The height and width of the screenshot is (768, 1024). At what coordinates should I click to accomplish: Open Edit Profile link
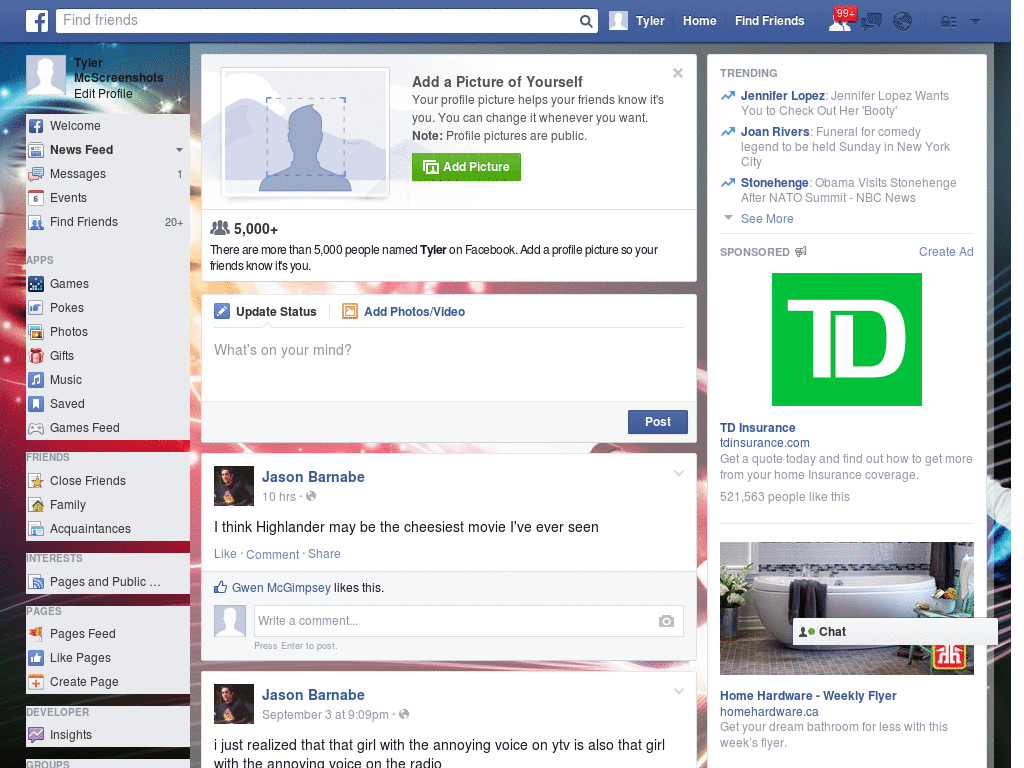[103, 94]
